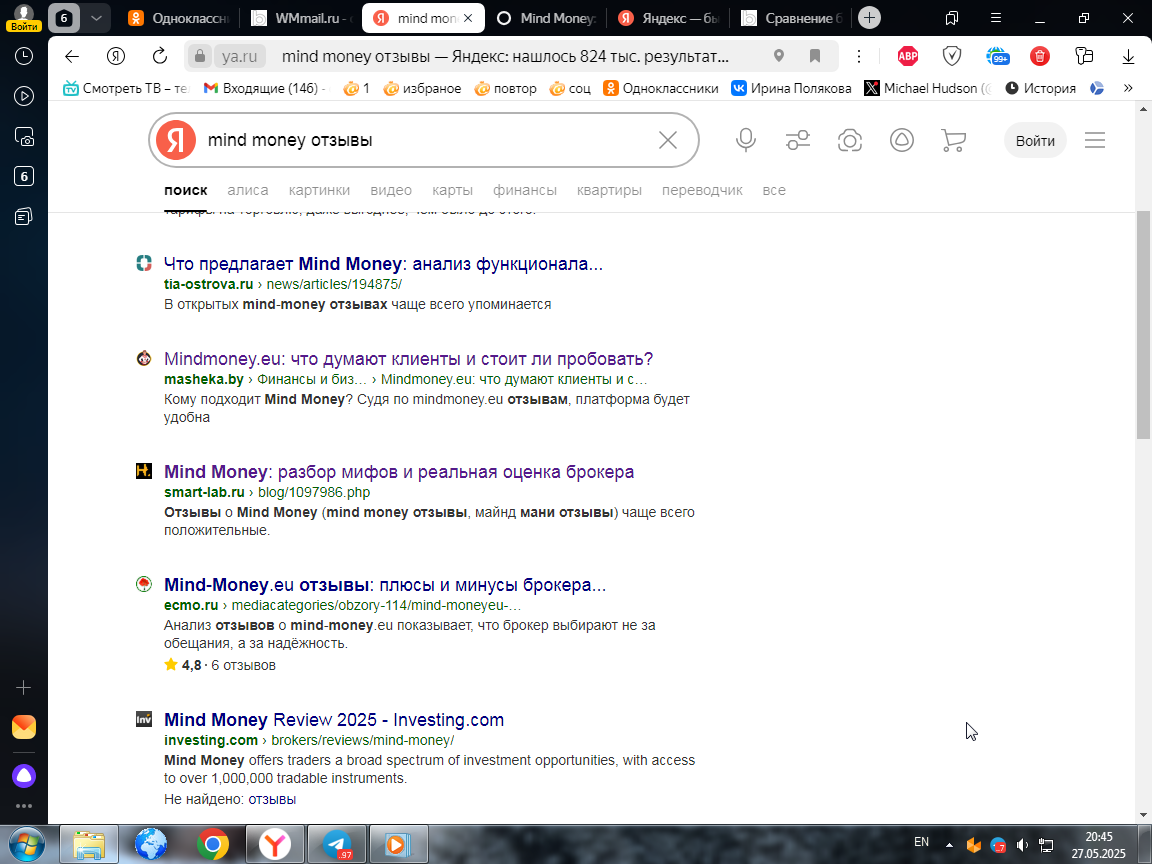Open downloads panel arrow icon

[x=1128, y=56]
